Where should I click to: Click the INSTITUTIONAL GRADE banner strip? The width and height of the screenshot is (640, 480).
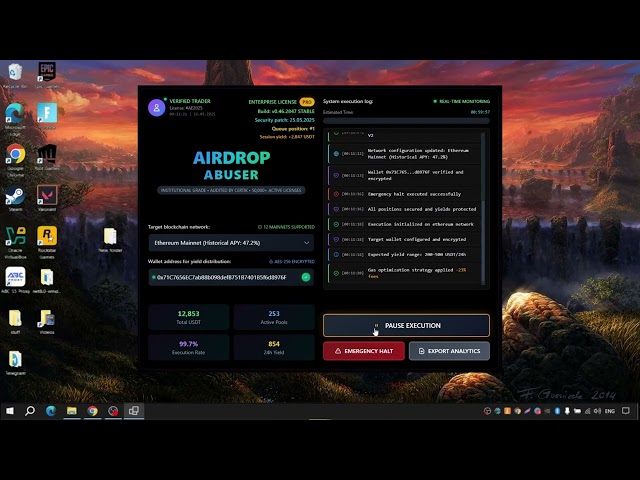(231, 190)
